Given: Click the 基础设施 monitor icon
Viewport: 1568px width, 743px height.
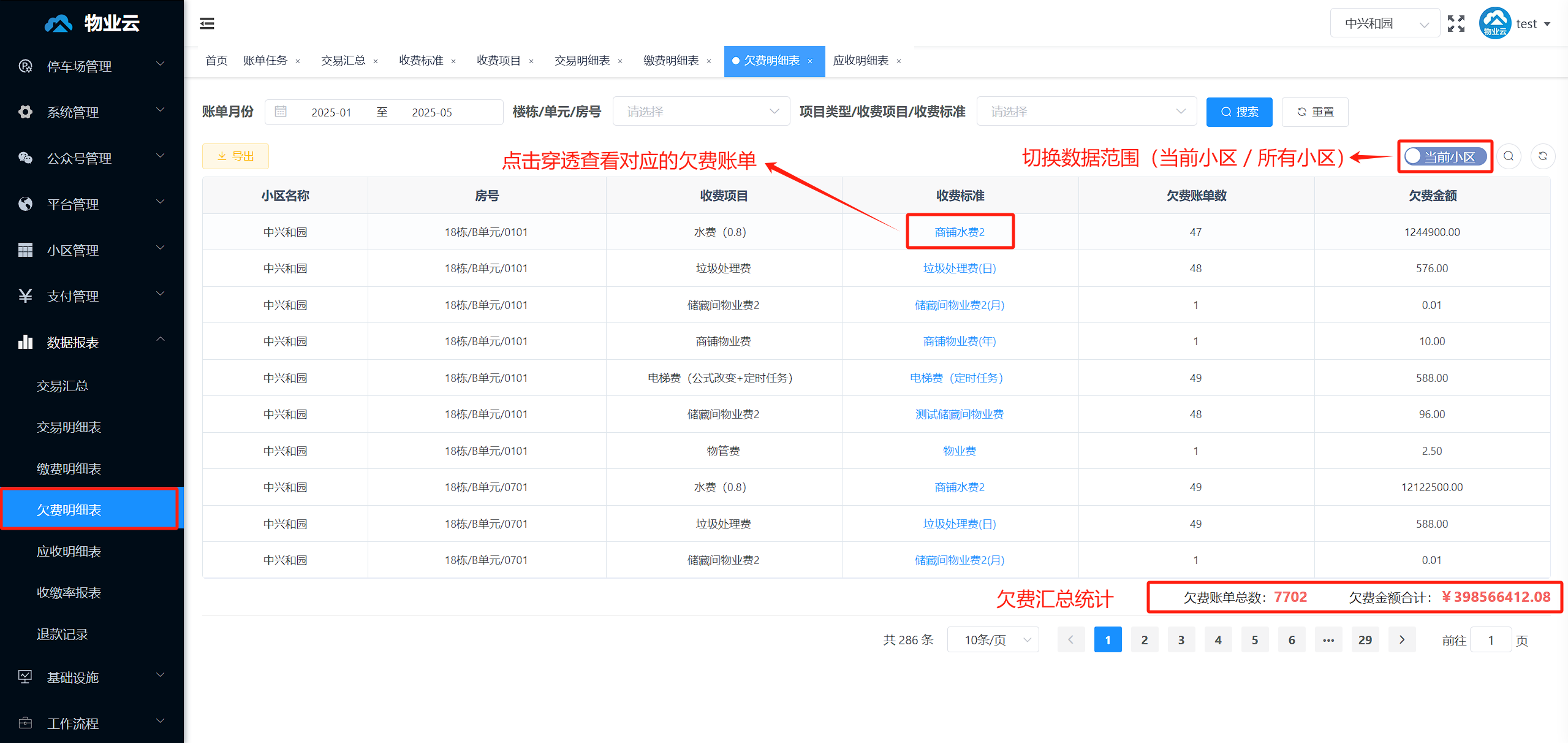Looking at the screenshot, I should point(25,677).
